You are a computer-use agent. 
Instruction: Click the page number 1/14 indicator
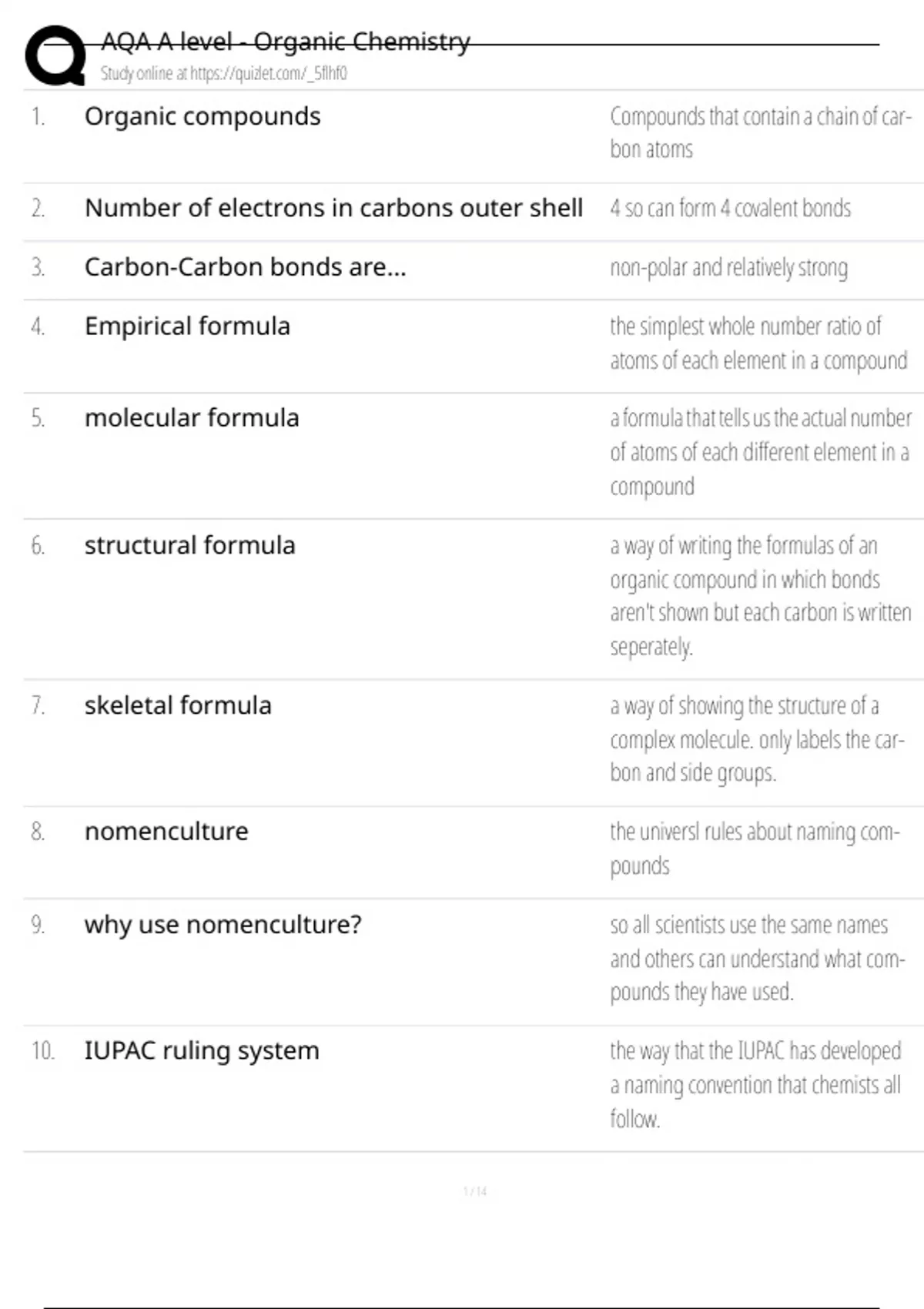tap(475, 1192)
